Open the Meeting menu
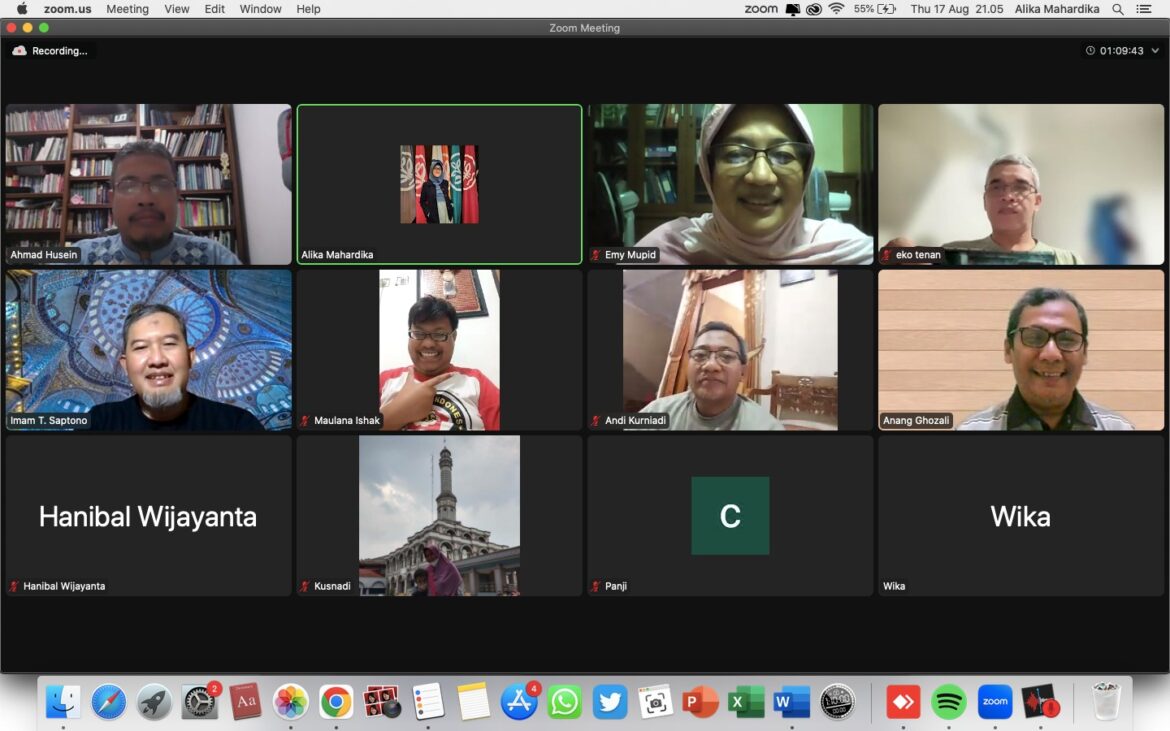 (127, 9)
